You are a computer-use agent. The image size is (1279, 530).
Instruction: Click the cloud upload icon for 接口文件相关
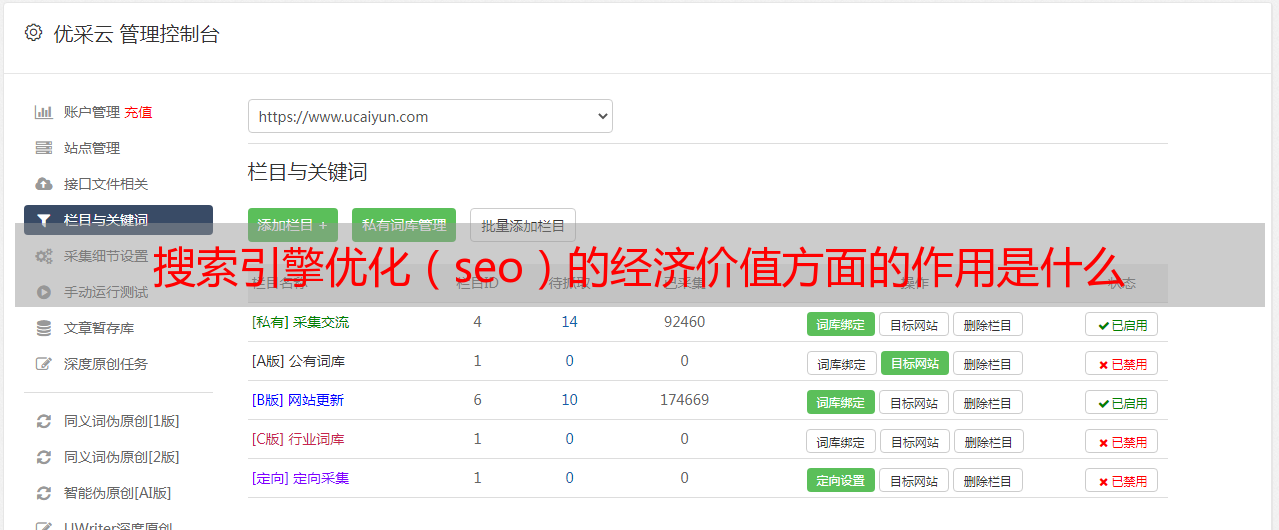pyautogui.click(x=44, y=184)
